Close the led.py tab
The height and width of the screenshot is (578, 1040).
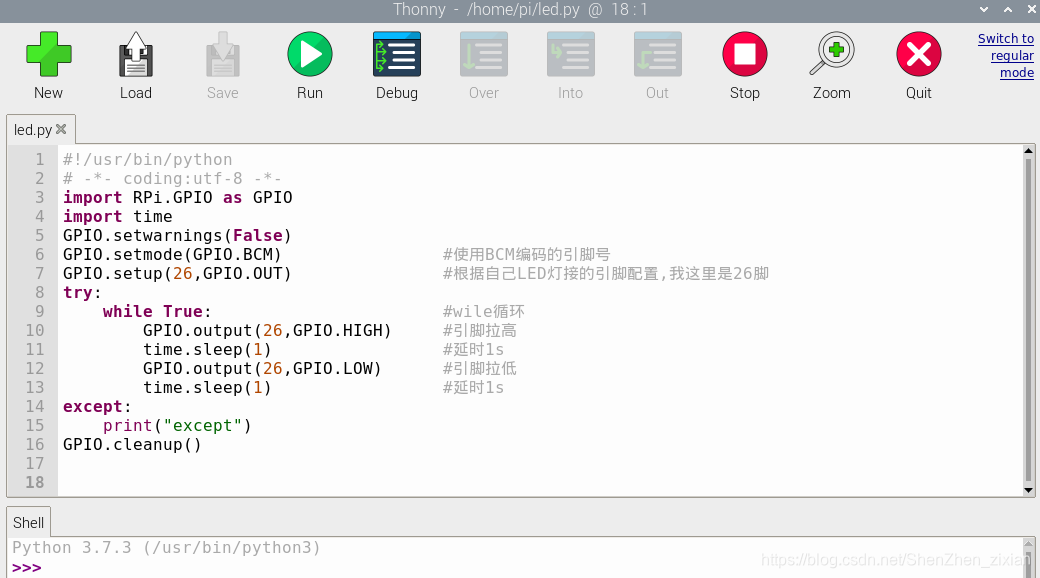point(61,129)
